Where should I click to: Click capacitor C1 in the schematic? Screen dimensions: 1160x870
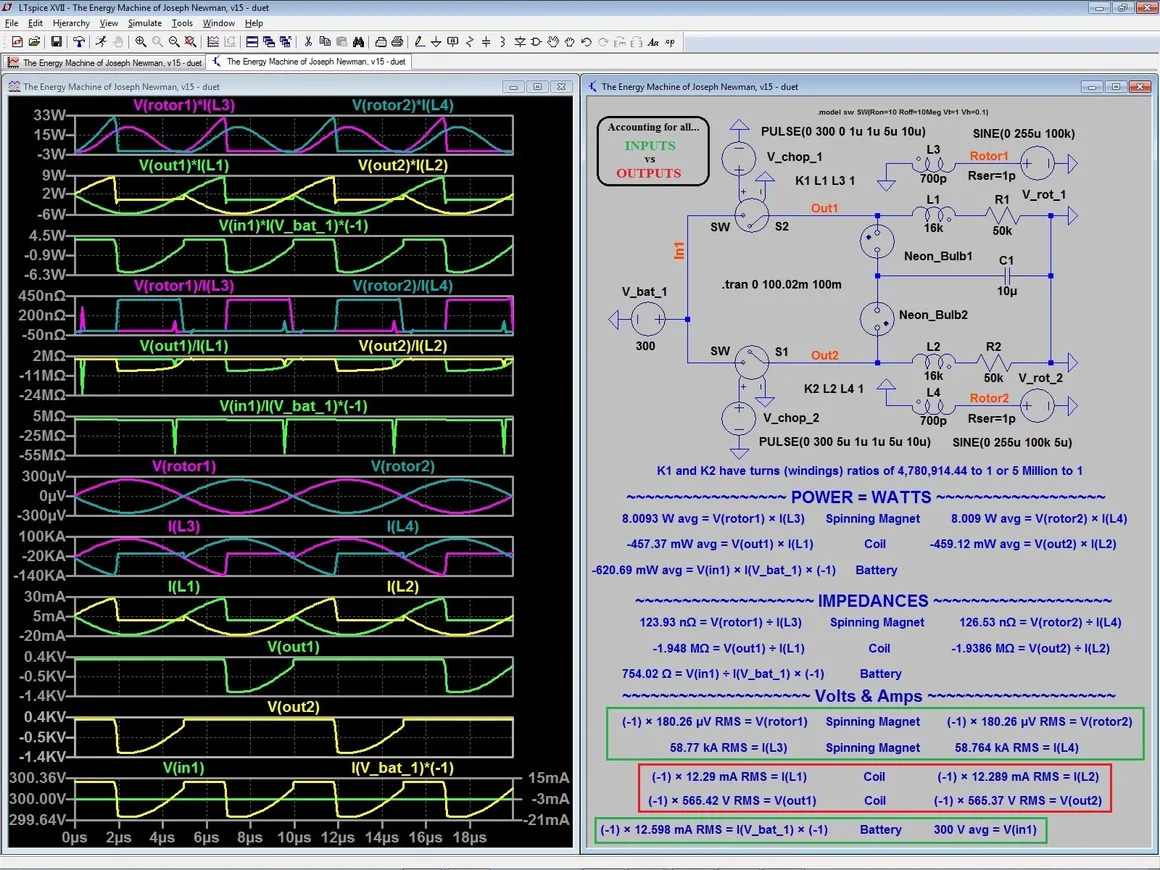click(x=1007, y=274)
